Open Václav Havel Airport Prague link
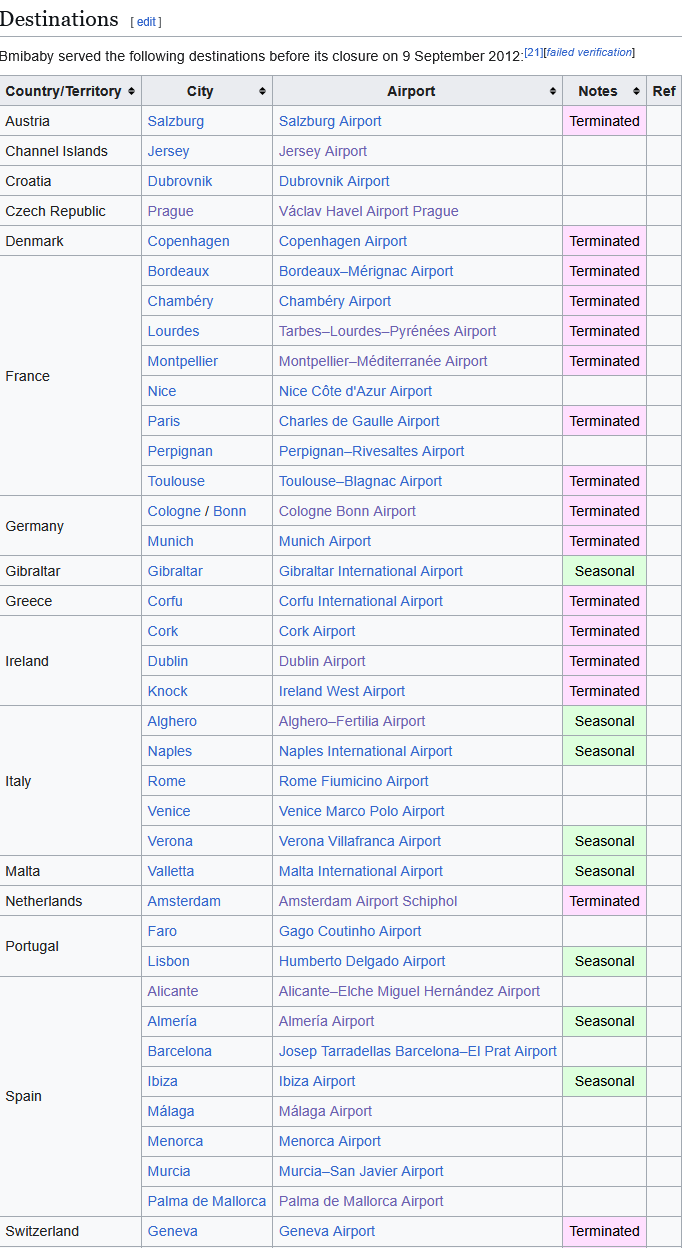Viewport: 682px width, 1248px height. coord(368,211)
